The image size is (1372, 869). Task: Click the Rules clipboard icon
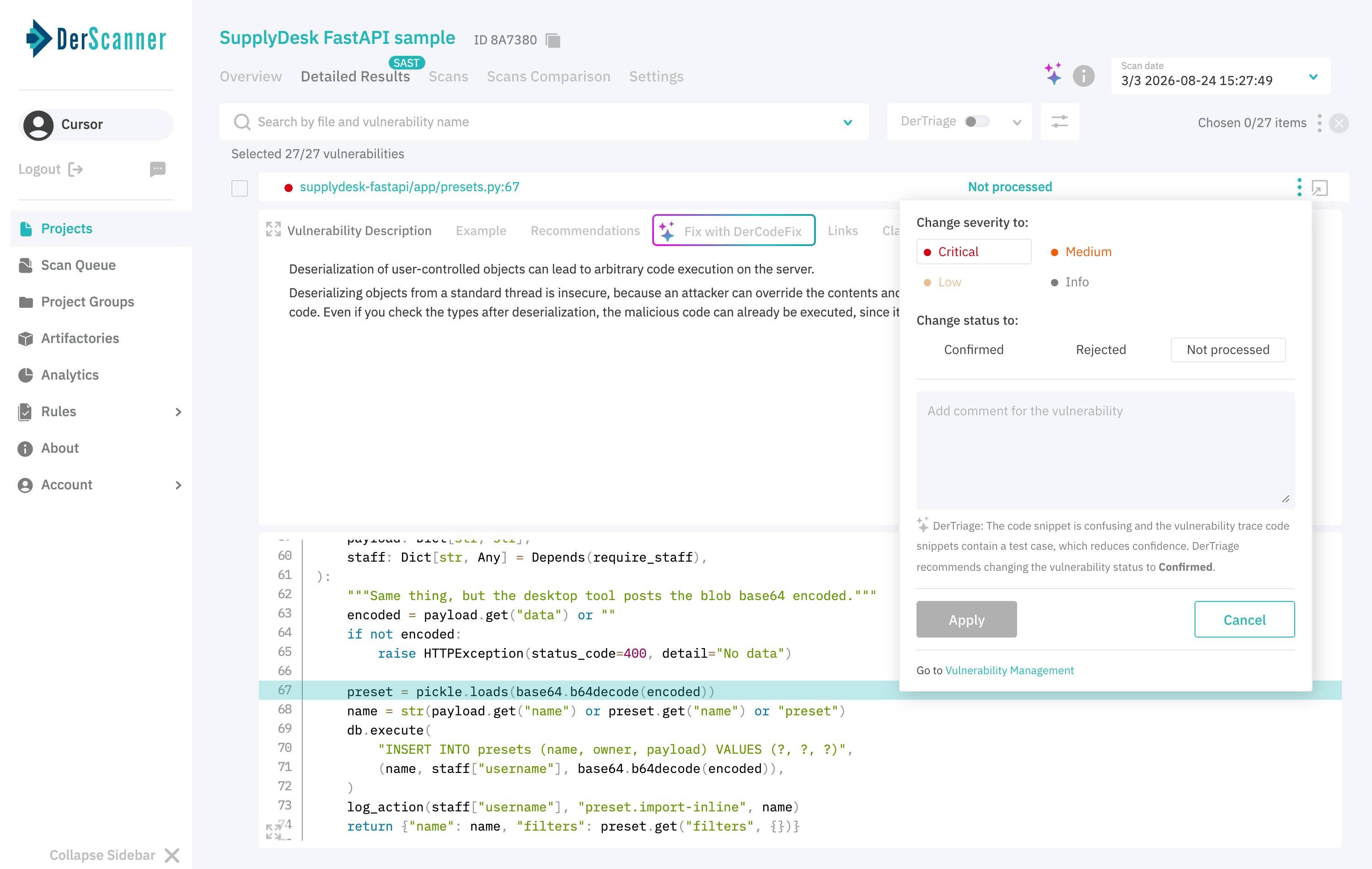pos(25,412)
